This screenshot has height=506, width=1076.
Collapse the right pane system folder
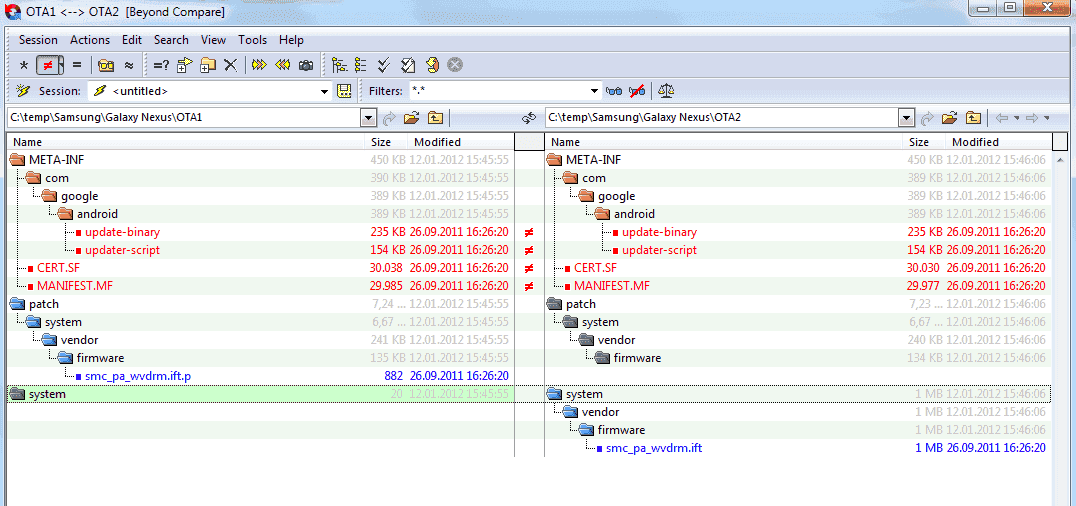coord(555,394)
